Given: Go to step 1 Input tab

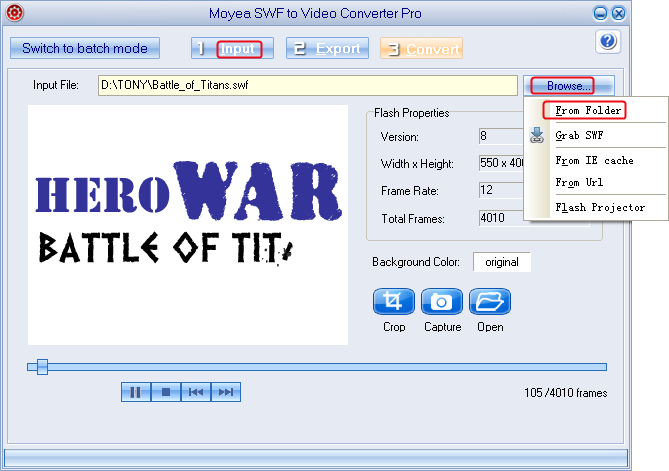Looking at the screenshot, I should pos(232,48).
